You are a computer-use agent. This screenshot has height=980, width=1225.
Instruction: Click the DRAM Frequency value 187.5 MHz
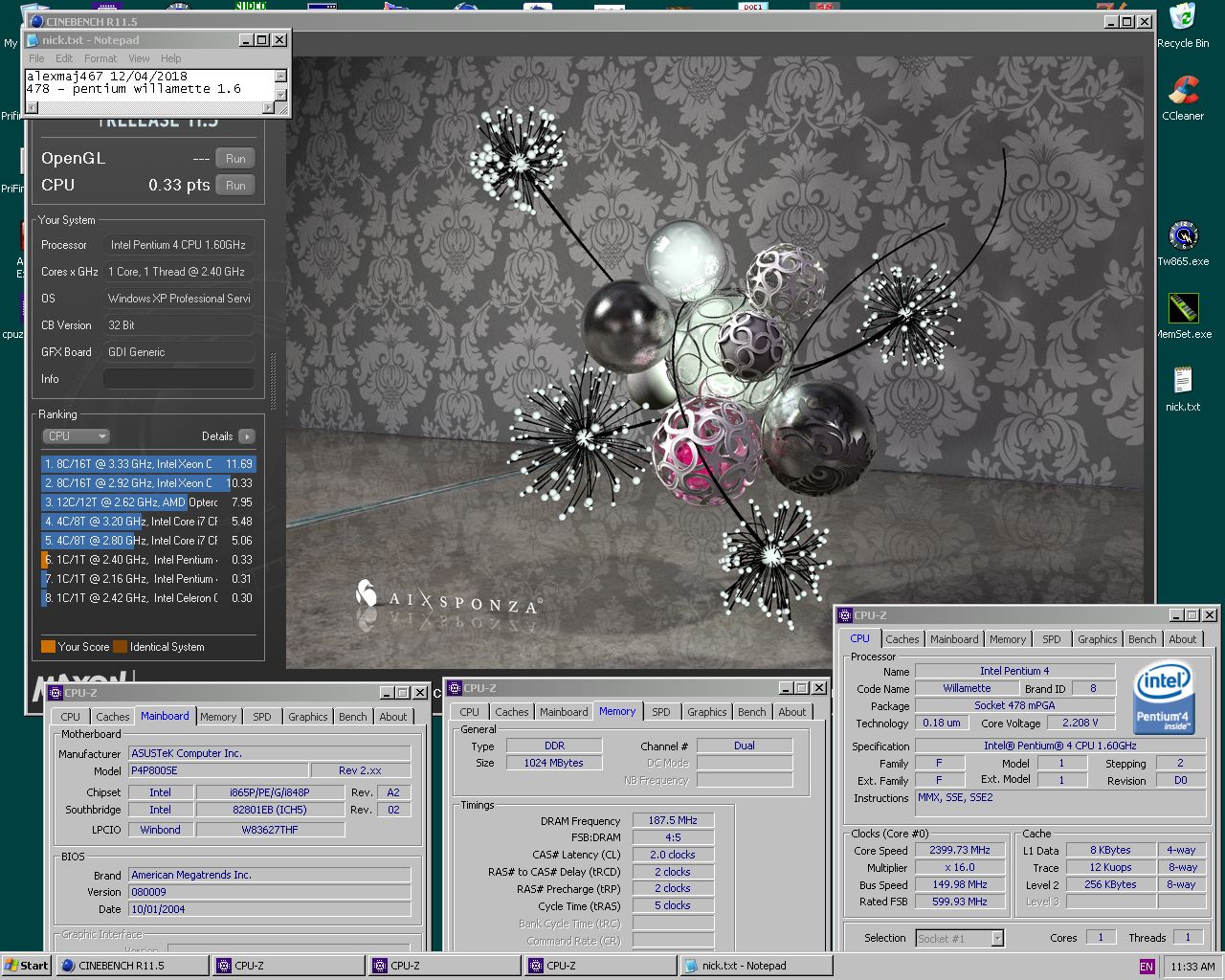click(x=673, y=820)
